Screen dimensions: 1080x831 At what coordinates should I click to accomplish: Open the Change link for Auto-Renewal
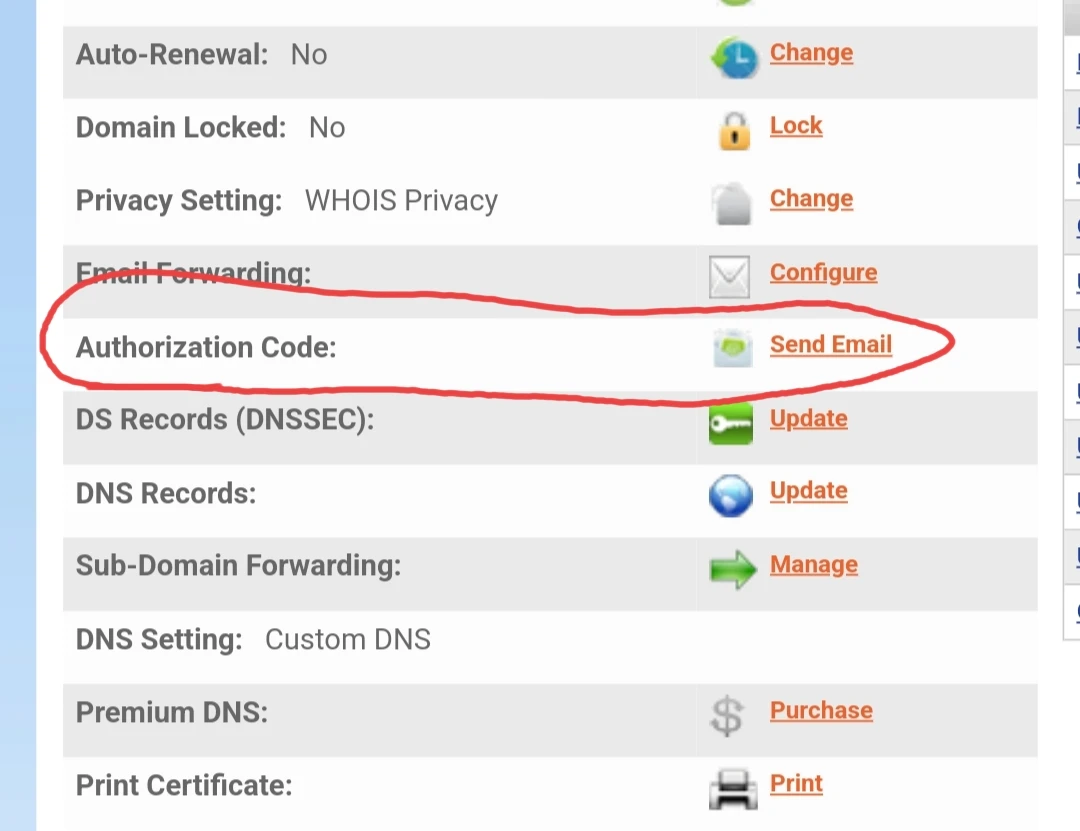pyautogui.click(x=811, y=53)
